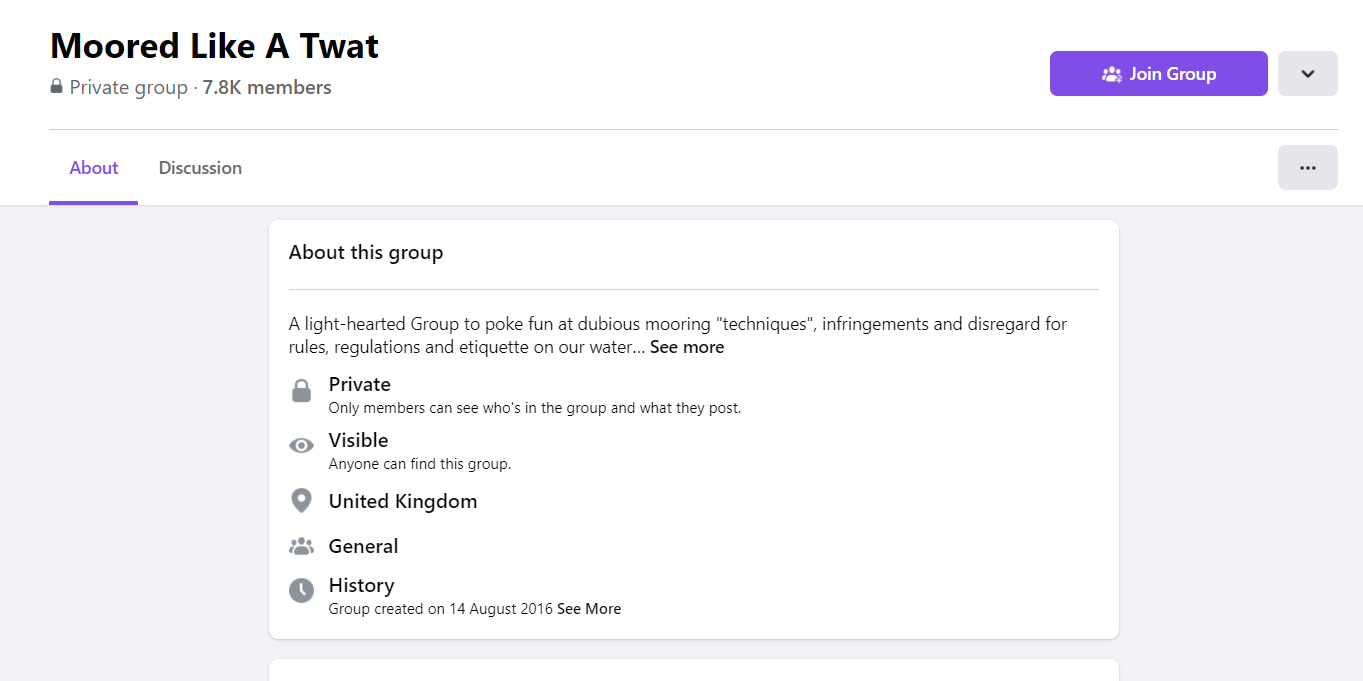Click the Join Group button
1363x681 pixels.
pyautogui.click(x=1159, y=74)
